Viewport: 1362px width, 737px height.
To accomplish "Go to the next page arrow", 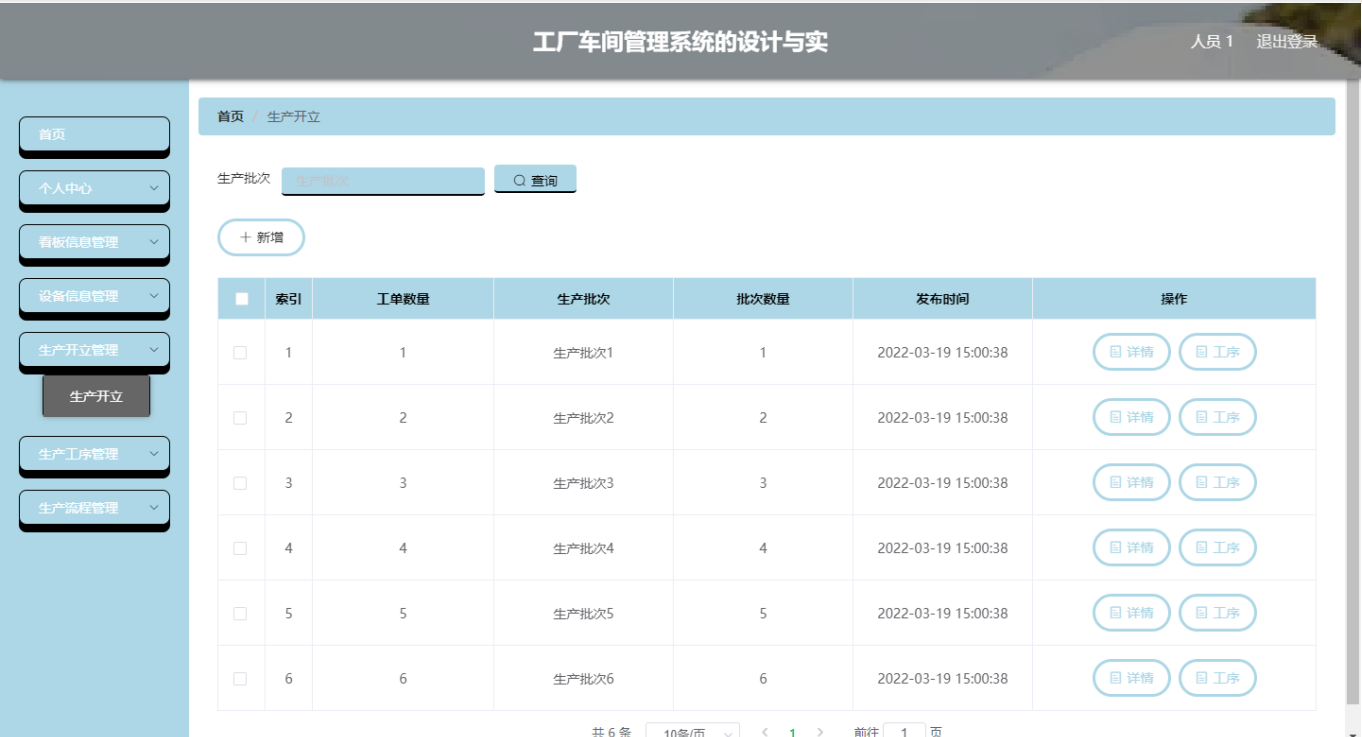I will pos(820,732).
